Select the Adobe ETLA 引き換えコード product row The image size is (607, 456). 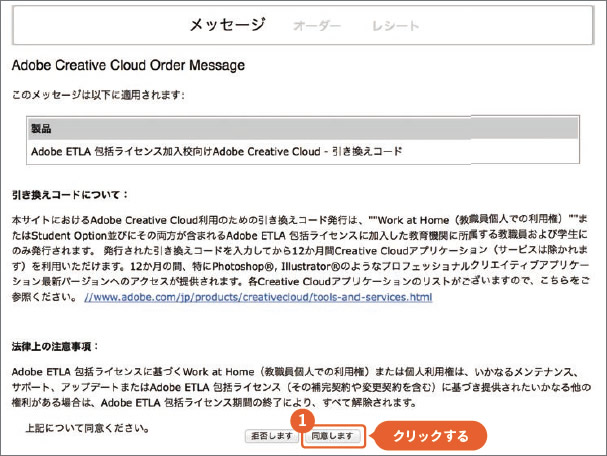coord(303,151)
